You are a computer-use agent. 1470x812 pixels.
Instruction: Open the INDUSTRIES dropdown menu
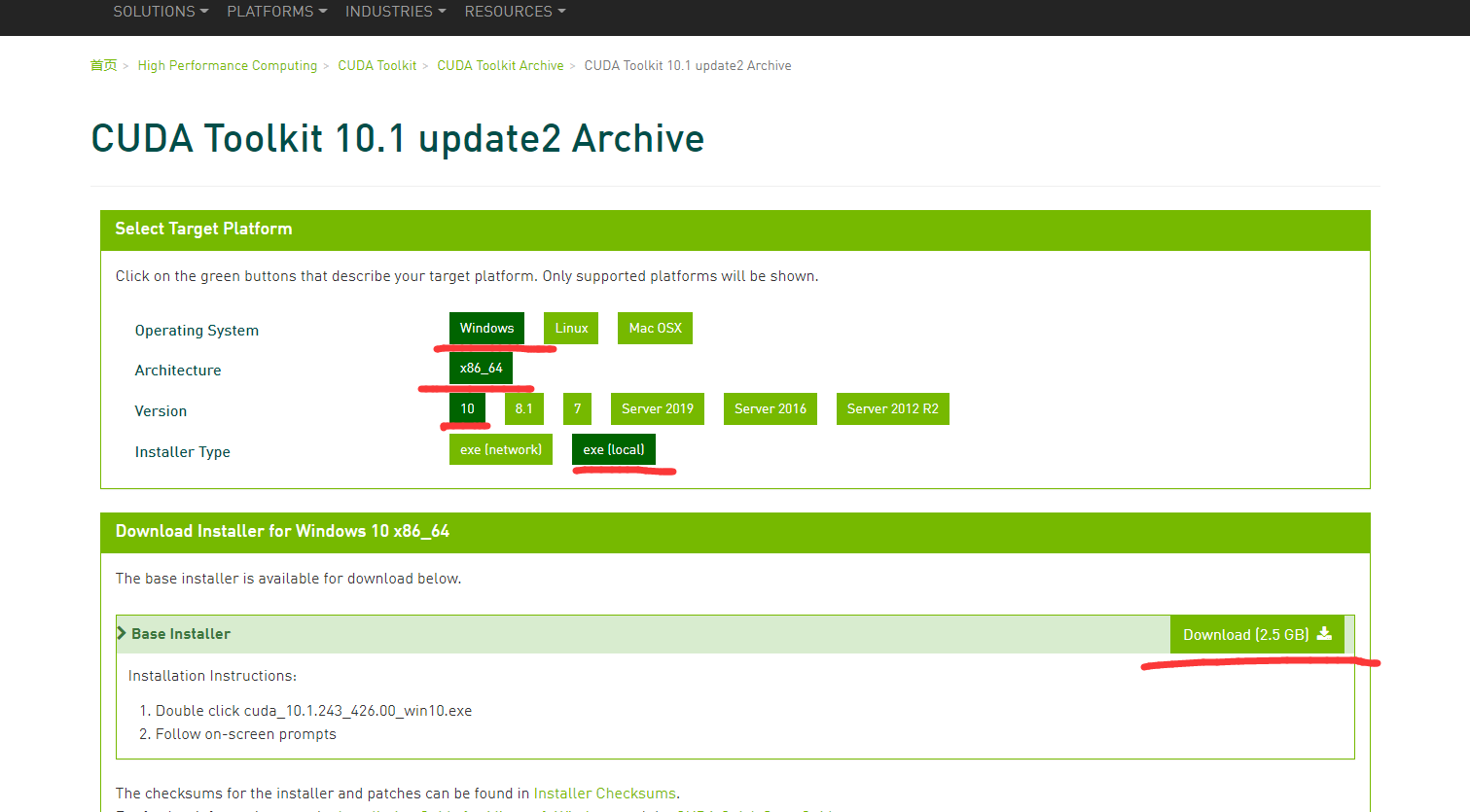(x=395, y=12)
